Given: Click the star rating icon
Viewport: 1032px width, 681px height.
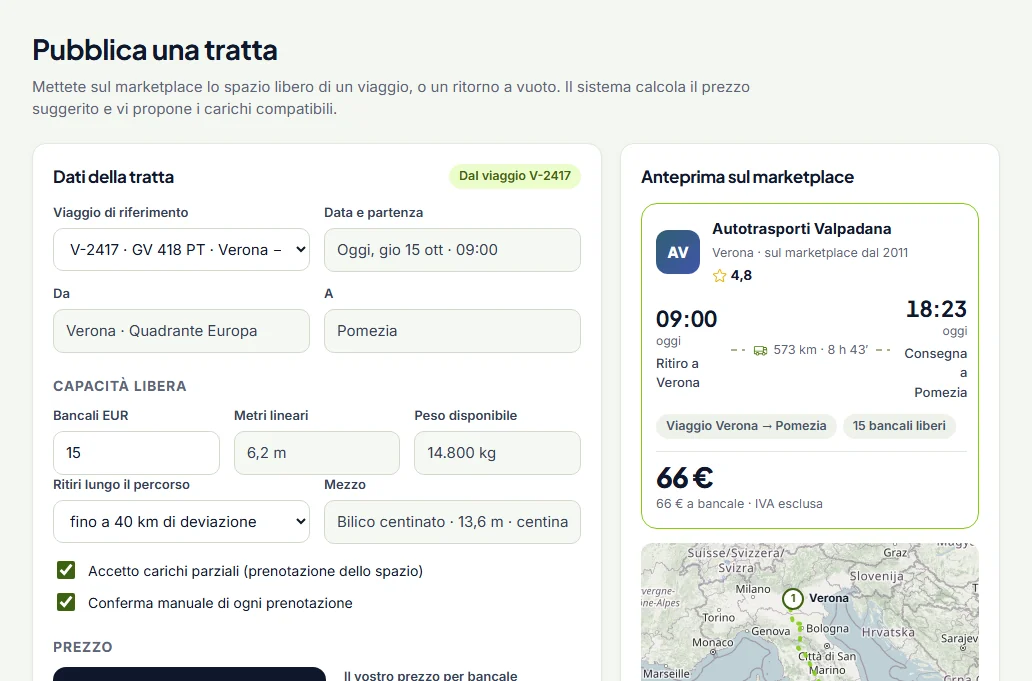Looking at the screenshot, I should click(719, 276).
